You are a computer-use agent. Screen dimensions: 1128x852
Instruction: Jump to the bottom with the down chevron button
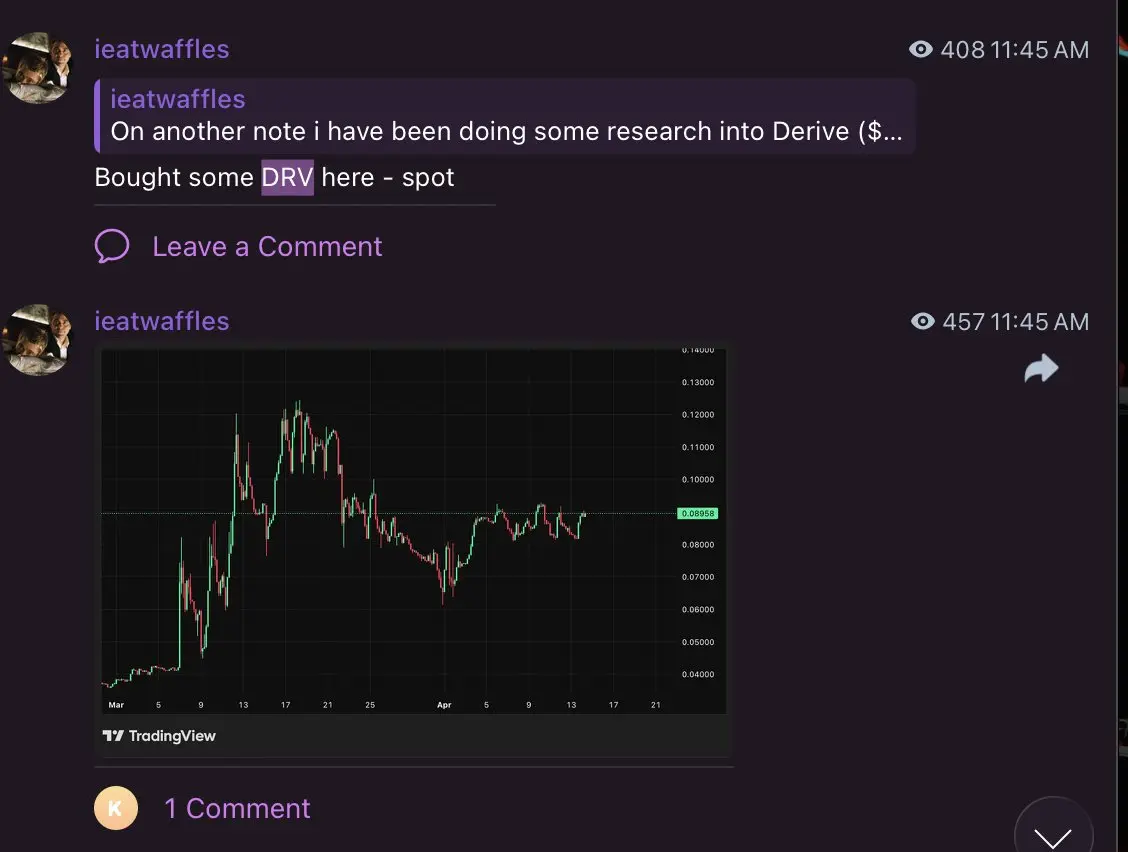pyautogui.click(x=1053, y=835)
